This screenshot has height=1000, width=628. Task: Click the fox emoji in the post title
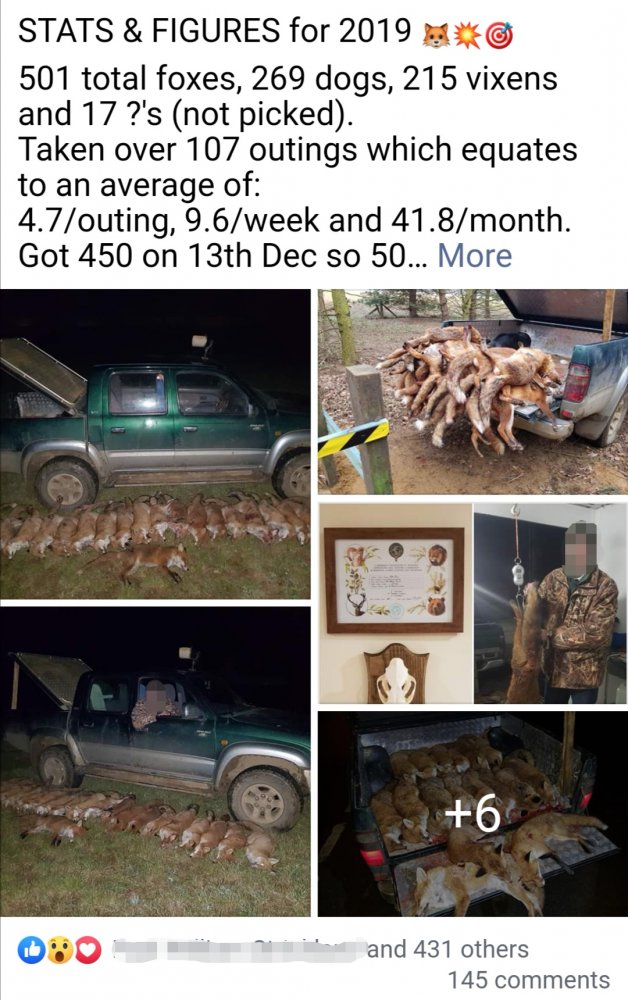pyautogui.click(x=437, y=36)
